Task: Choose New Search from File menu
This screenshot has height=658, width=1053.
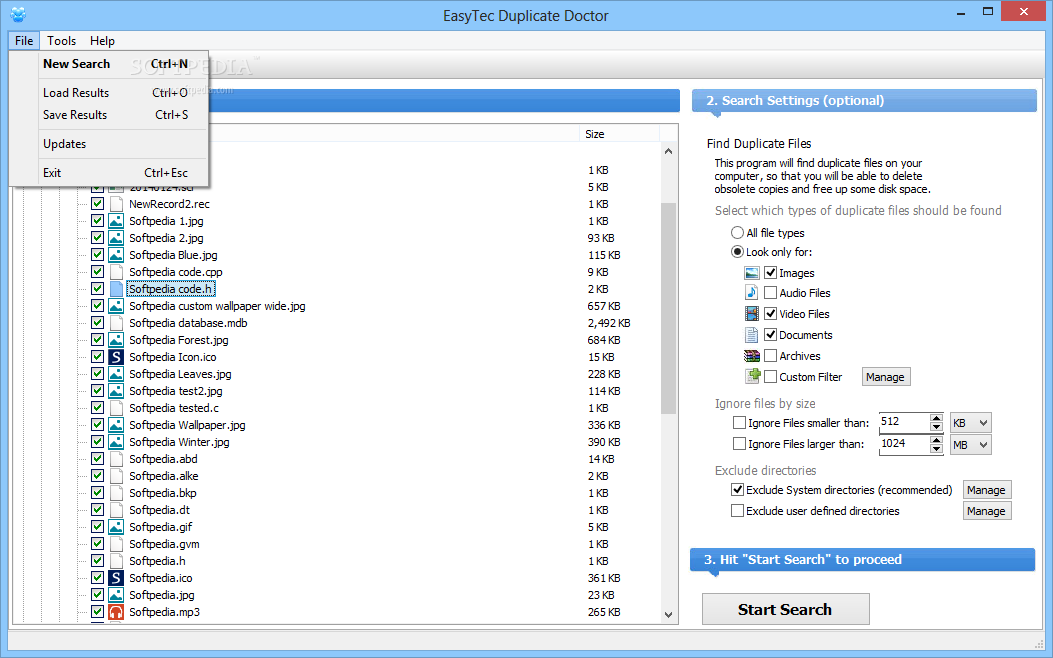Action: pyautogui.click(x=109, y=64)
